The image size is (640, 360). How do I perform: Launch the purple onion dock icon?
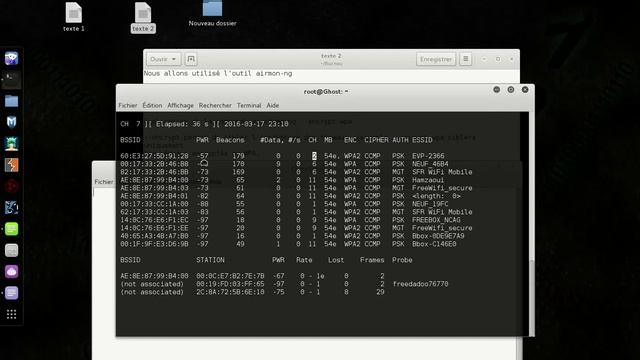coord(11,271)
